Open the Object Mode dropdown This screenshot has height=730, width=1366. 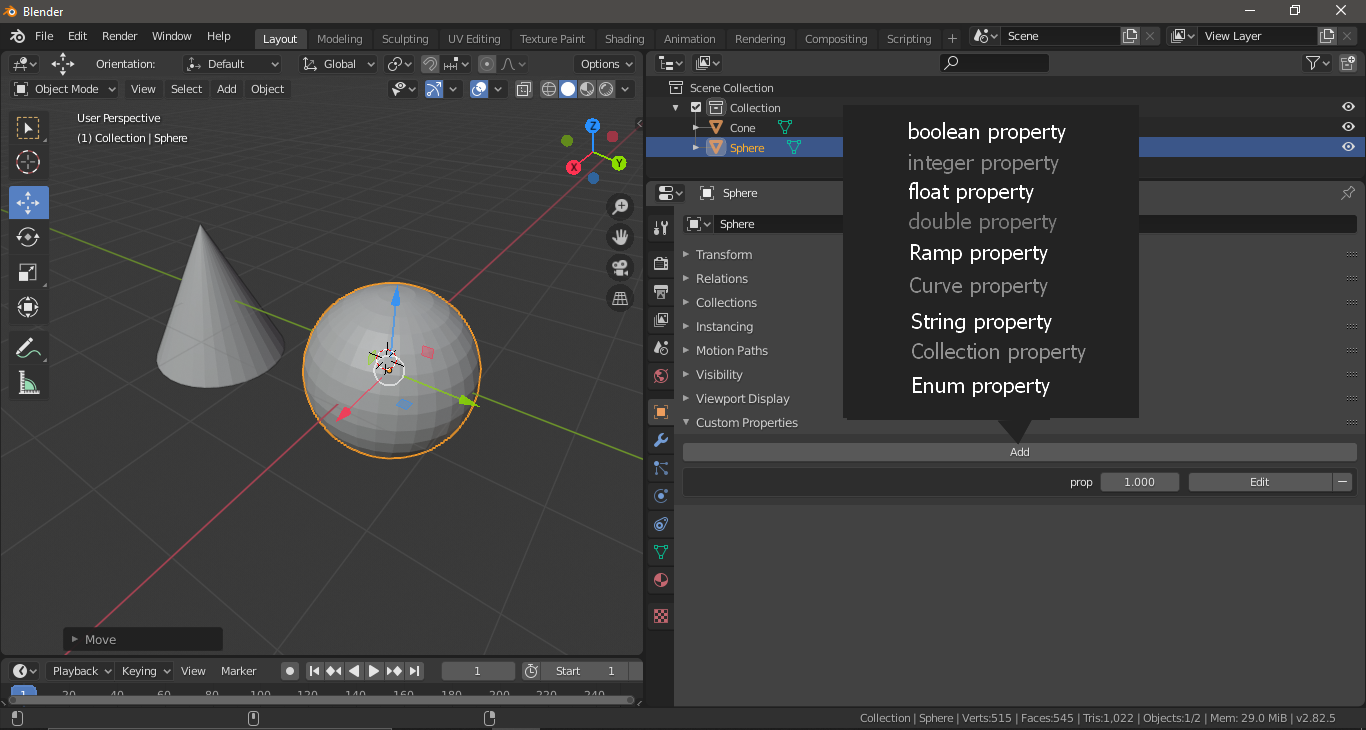point(65,89)
